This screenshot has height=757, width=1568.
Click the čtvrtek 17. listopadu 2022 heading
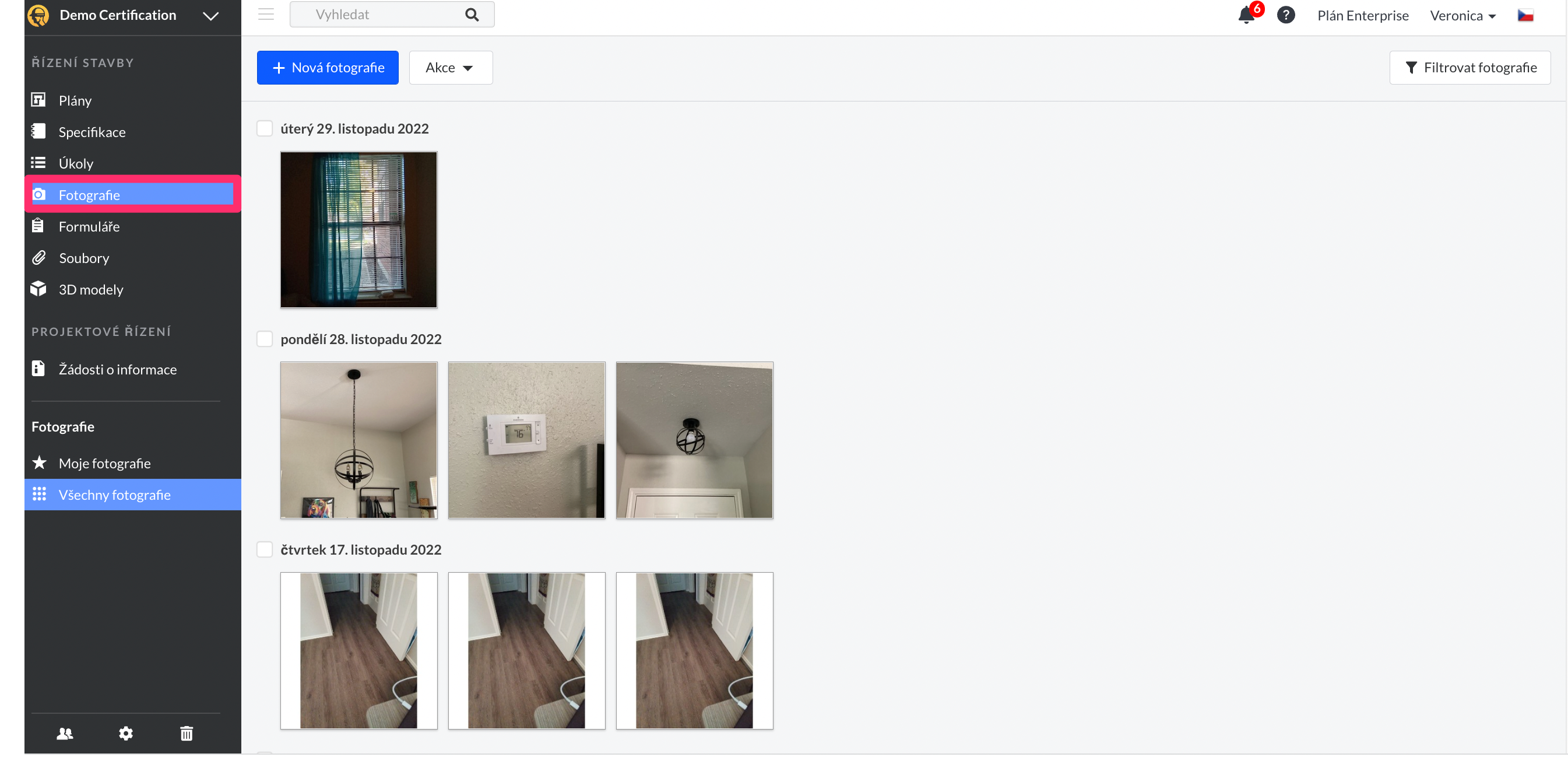pos(361,550)
